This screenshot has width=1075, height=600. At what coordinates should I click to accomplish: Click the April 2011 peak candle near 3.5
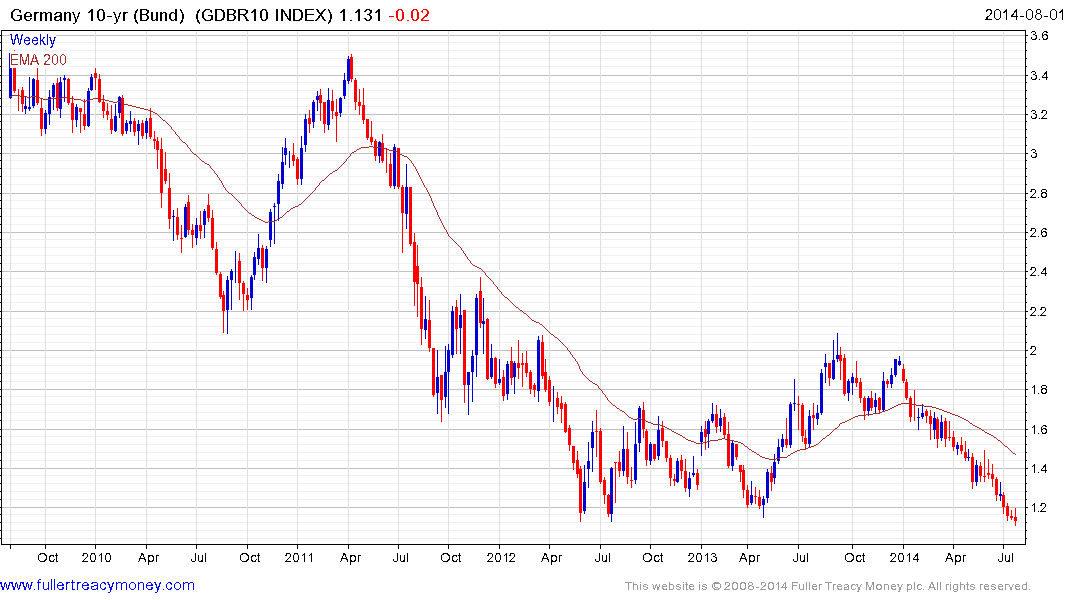(x=350, y=68)
